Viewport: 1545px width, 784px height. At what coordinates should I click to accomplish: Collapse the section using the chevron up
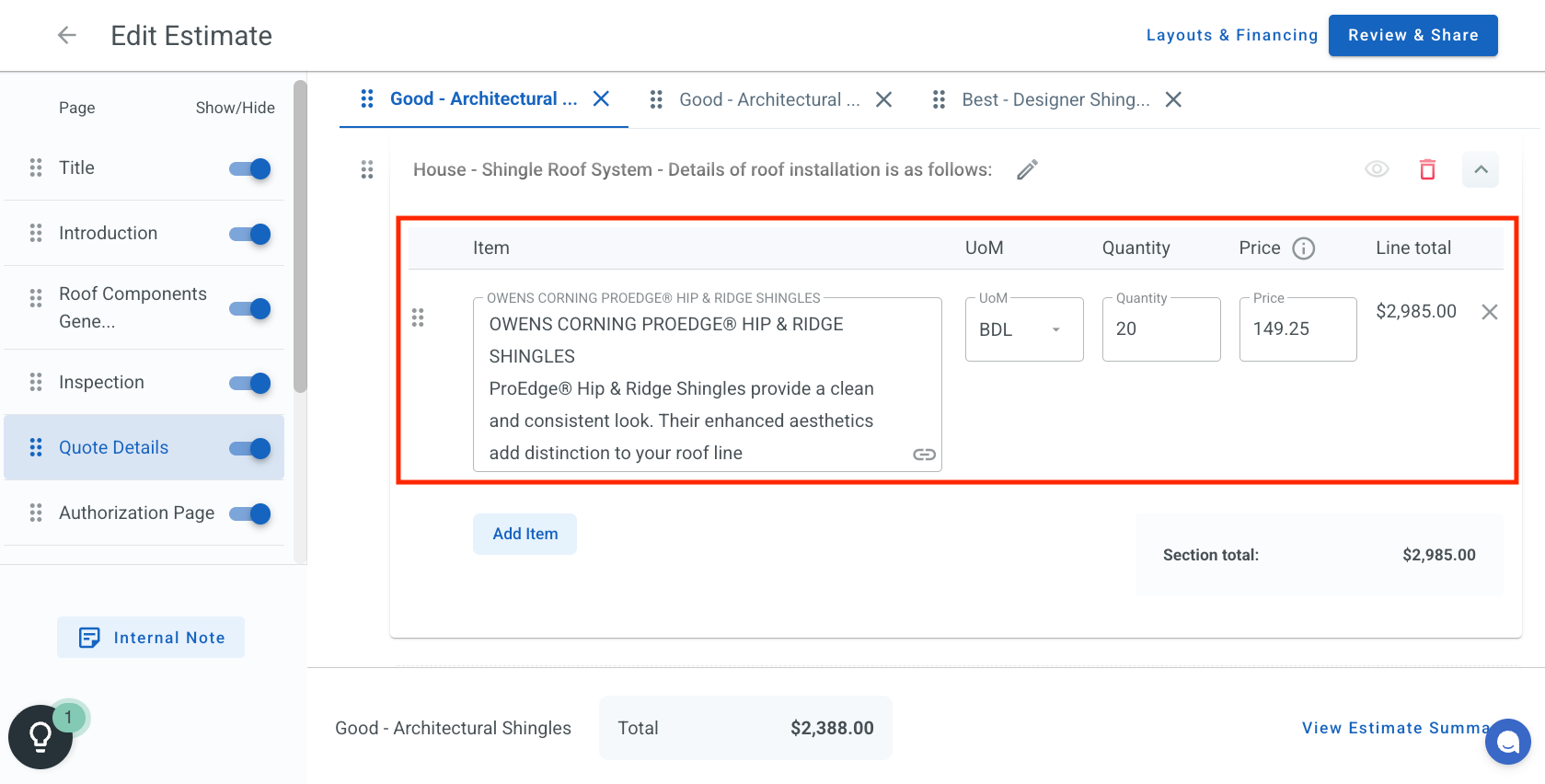(1480, 169)
